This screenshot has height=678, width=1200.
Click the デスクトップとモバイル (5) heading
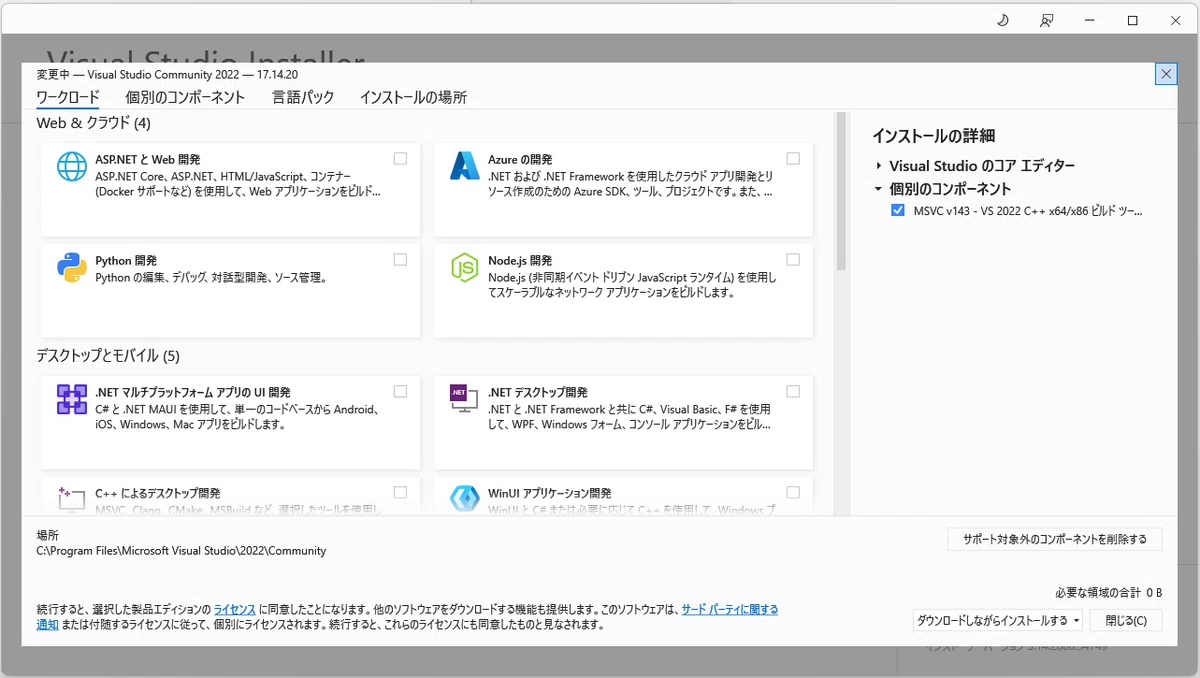tap(108, 355)
